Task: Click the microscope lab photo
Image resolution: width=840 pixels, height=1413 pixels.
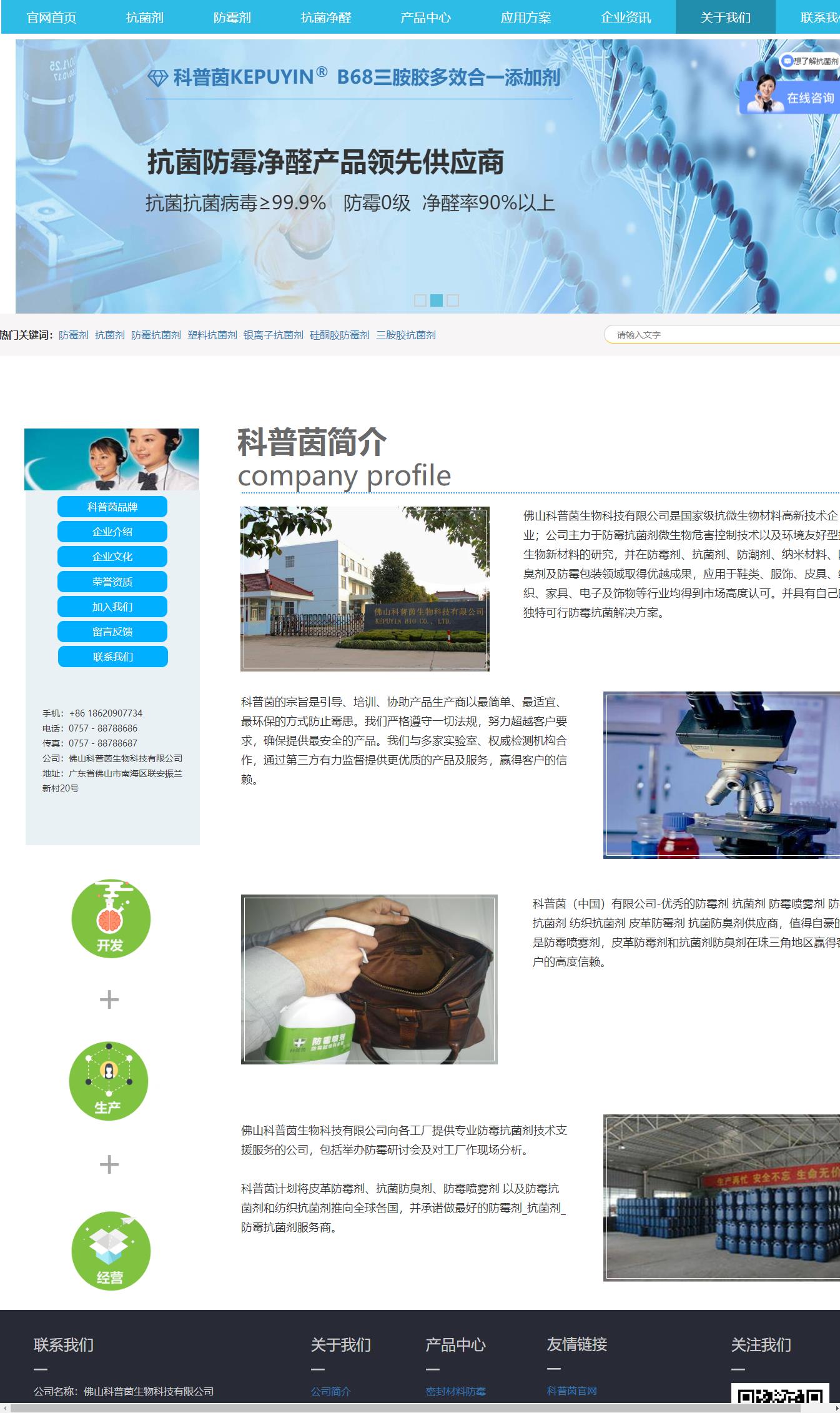Action: point(721,775)
